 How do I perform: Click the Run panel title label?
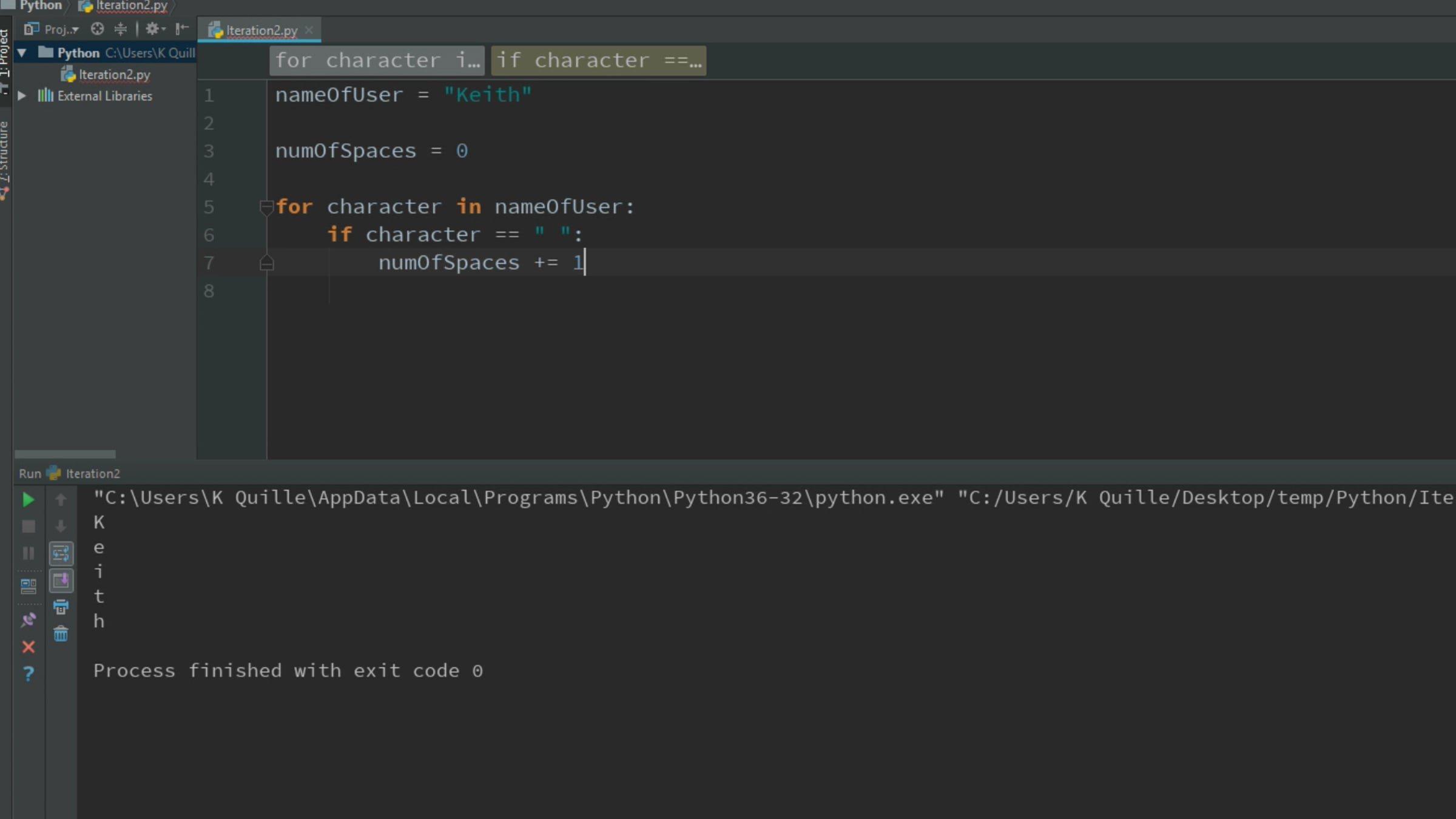(x=30, y=473)
